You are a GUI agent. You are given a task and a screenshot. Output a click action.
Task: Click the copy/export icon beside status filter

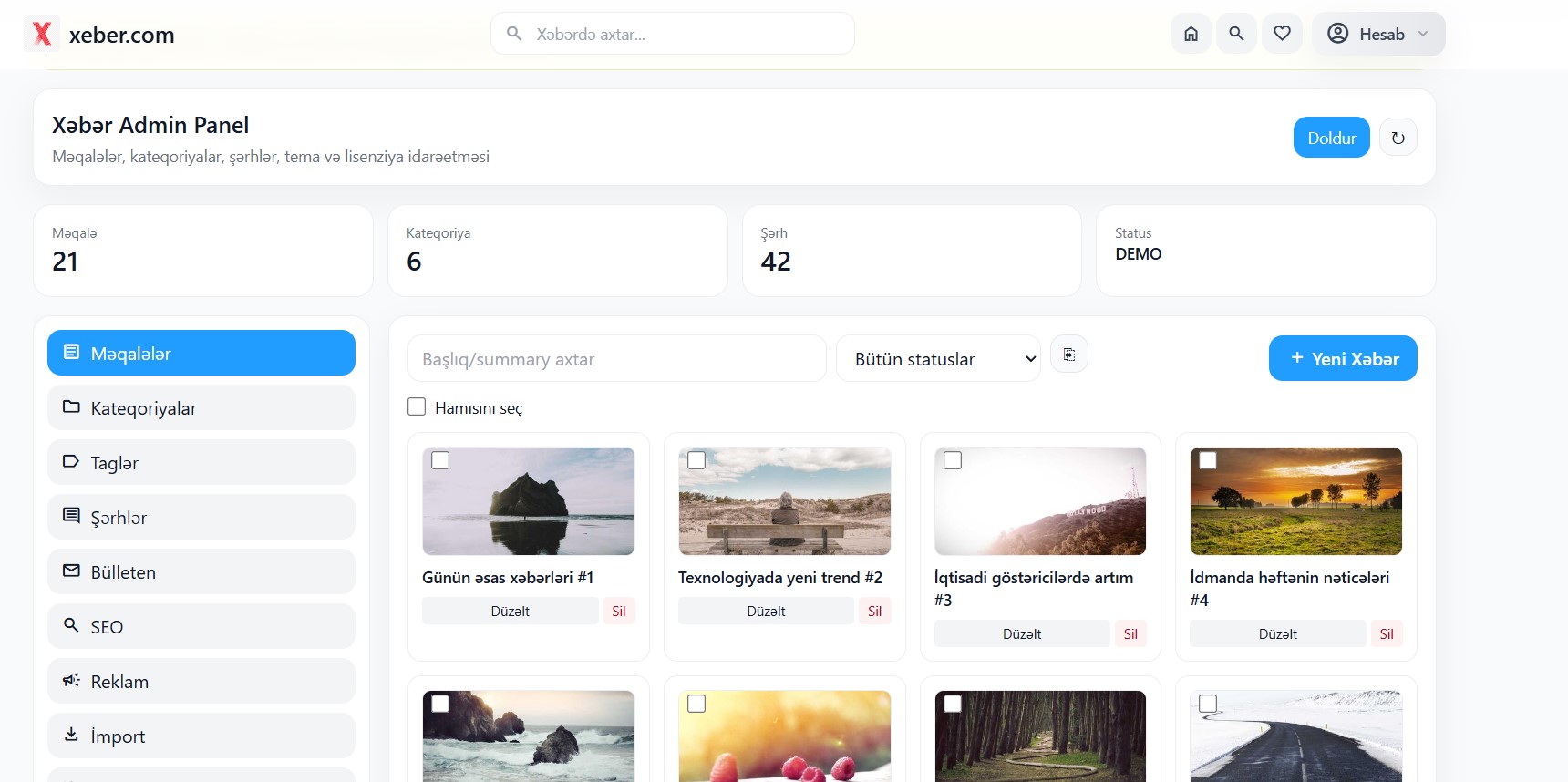pos(1069,355)
